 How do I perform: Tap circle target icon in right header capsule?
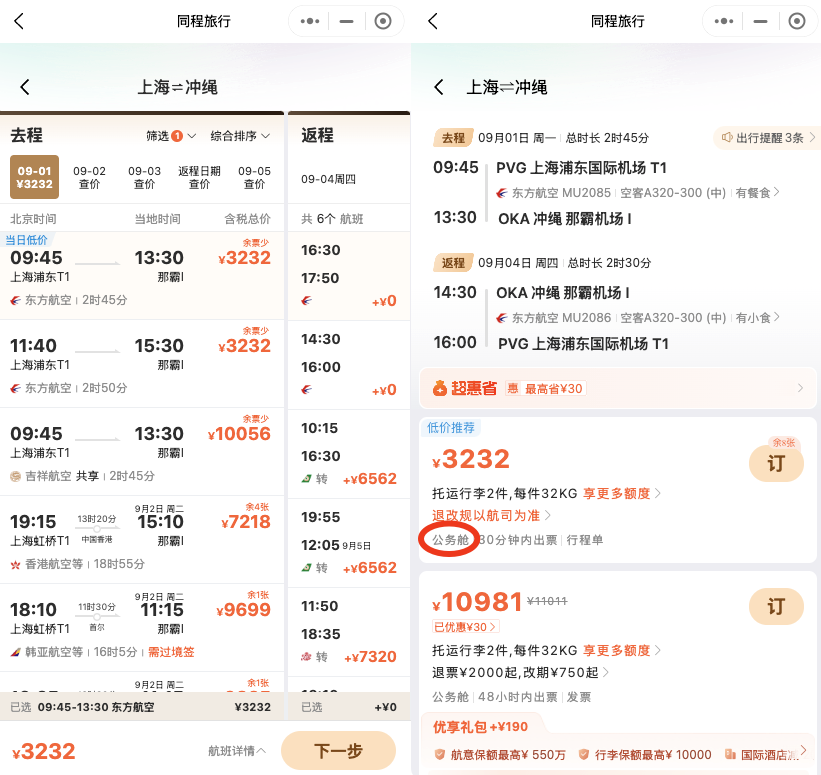pos(797,21)
